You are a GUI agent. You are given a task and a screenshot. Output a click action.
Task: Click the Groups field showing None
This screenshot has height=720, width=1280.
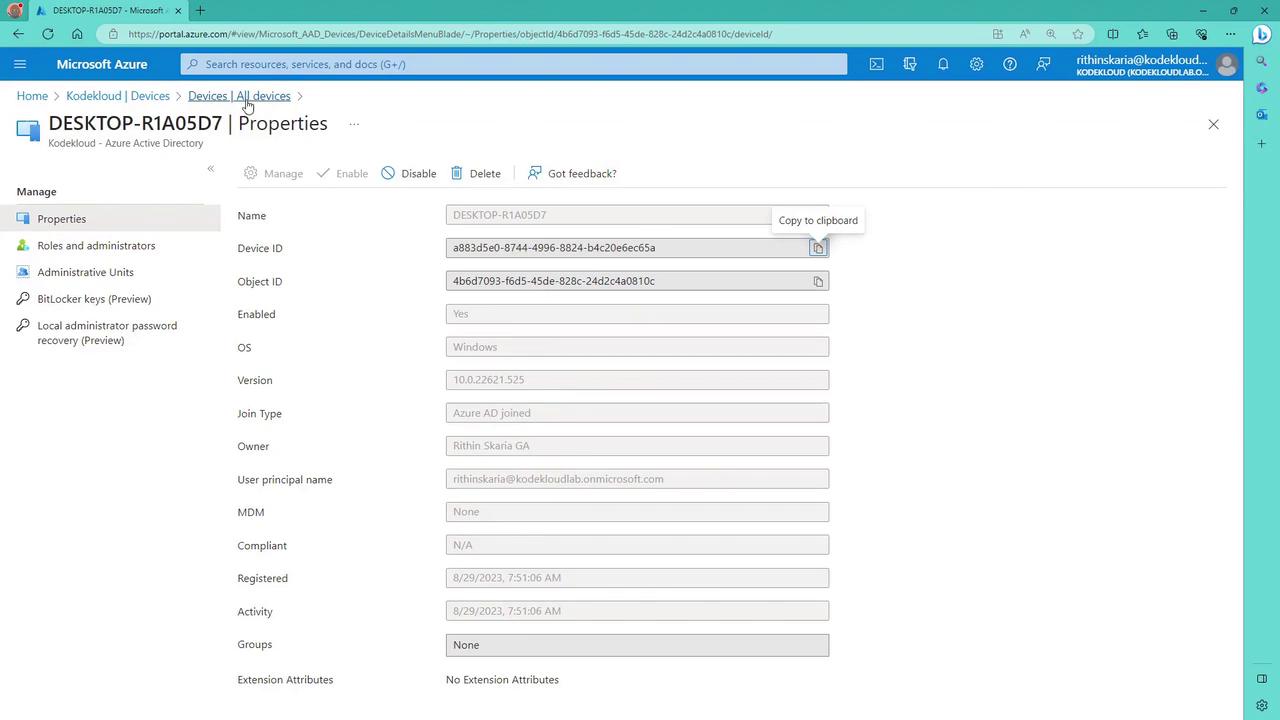click(x=637, y=645)
